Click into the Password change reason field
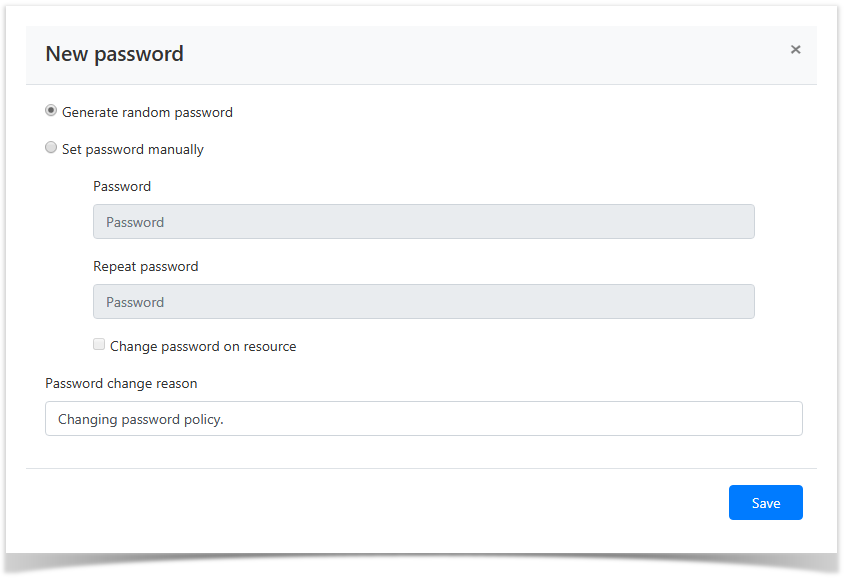 pos(423,419)
